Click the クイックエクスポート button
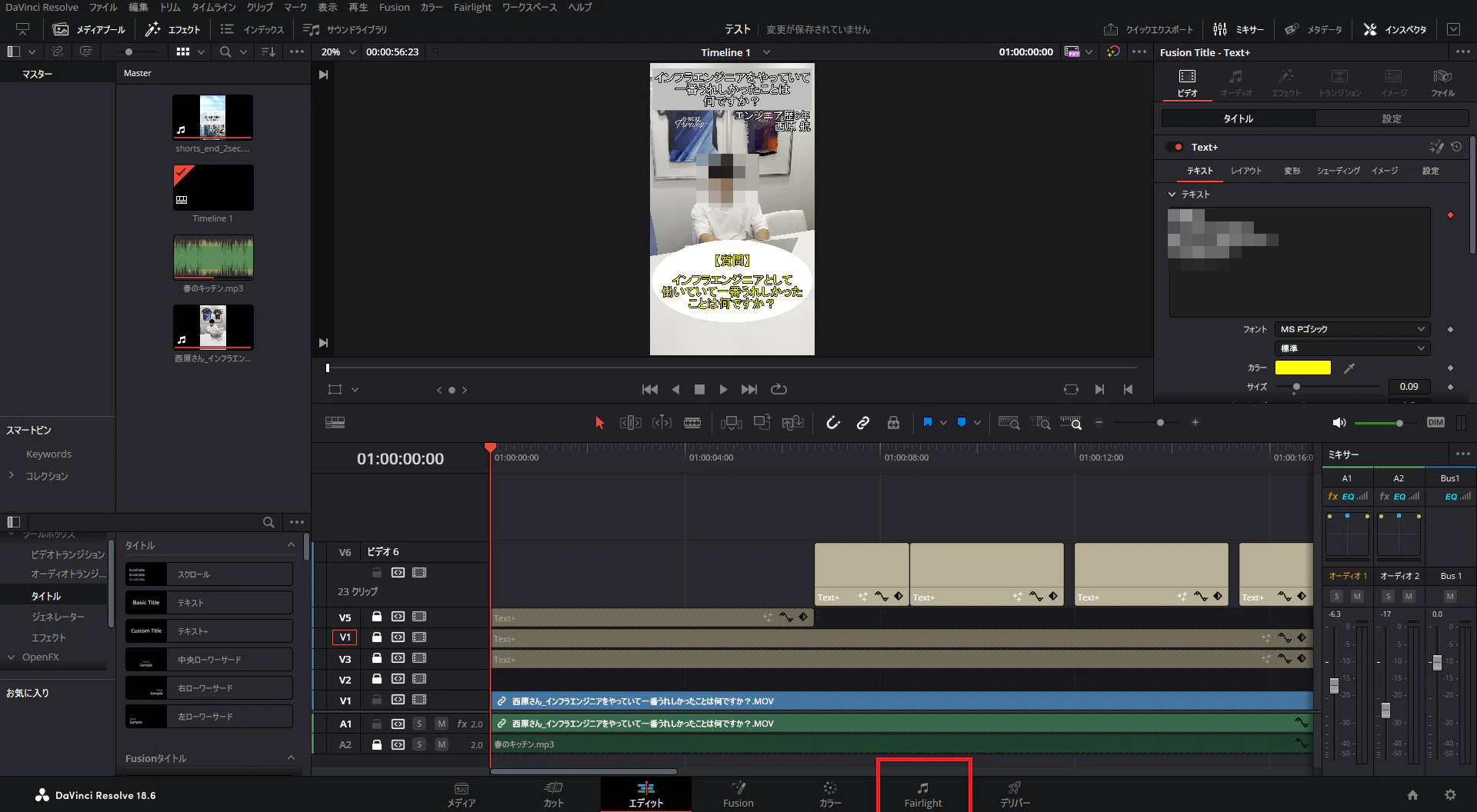1477x812 pixels. (x=1149, y=29)
